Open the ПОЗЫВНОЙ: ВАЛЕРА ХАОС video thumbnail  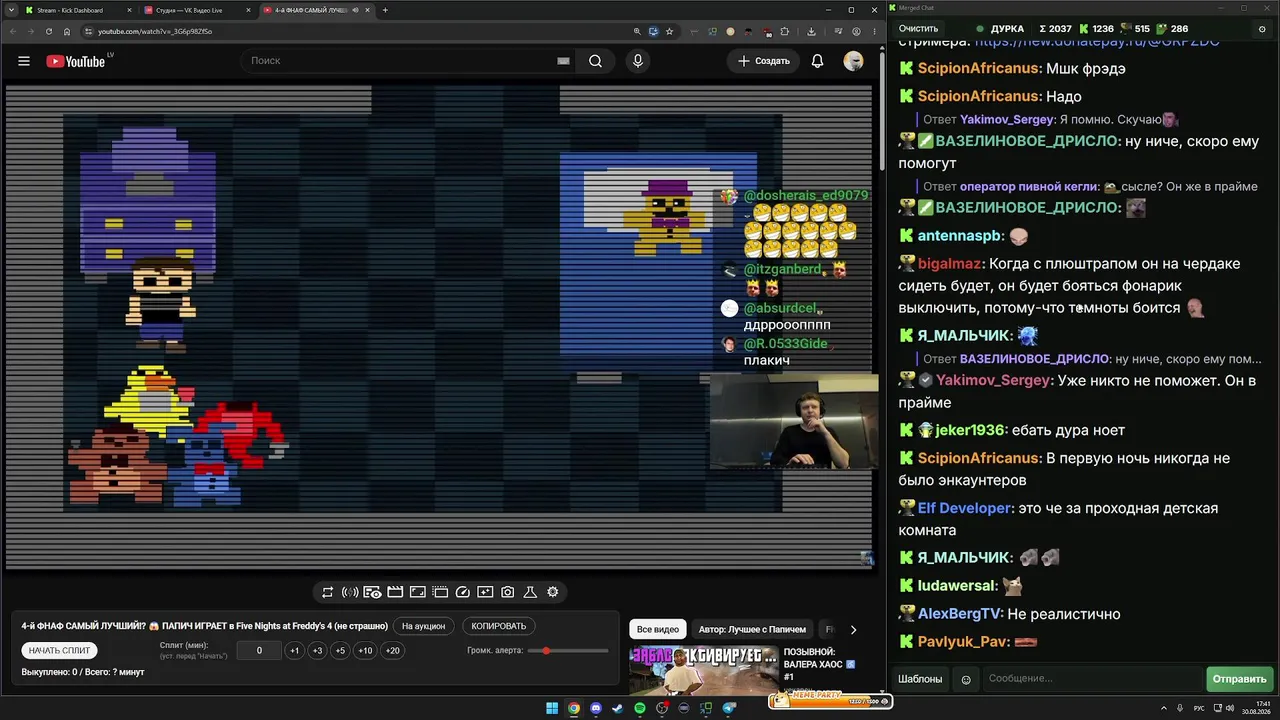[x=703, y=670]
